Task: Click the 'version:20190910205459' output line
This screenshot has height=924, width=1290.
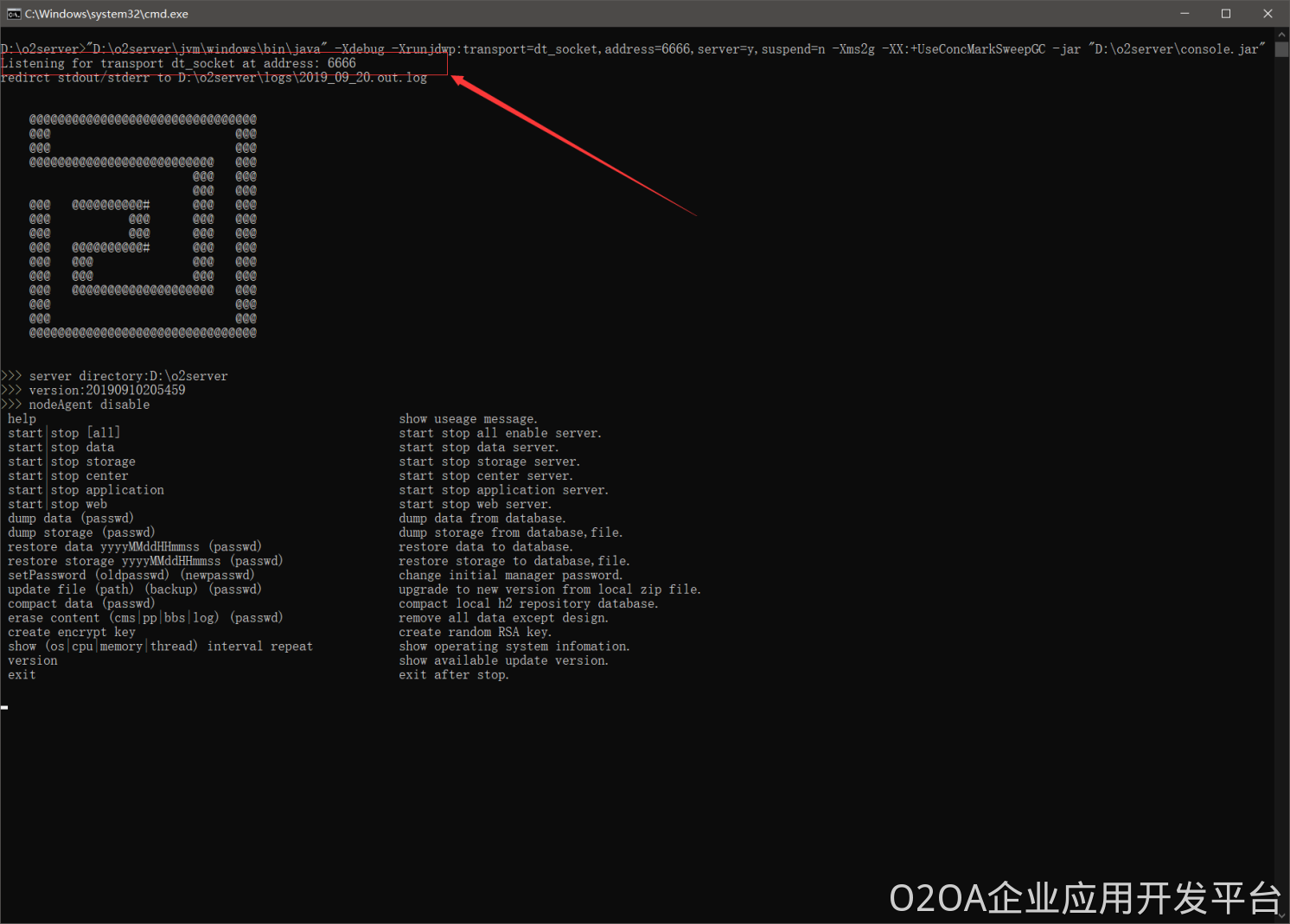Action: (x=107, y=391)
